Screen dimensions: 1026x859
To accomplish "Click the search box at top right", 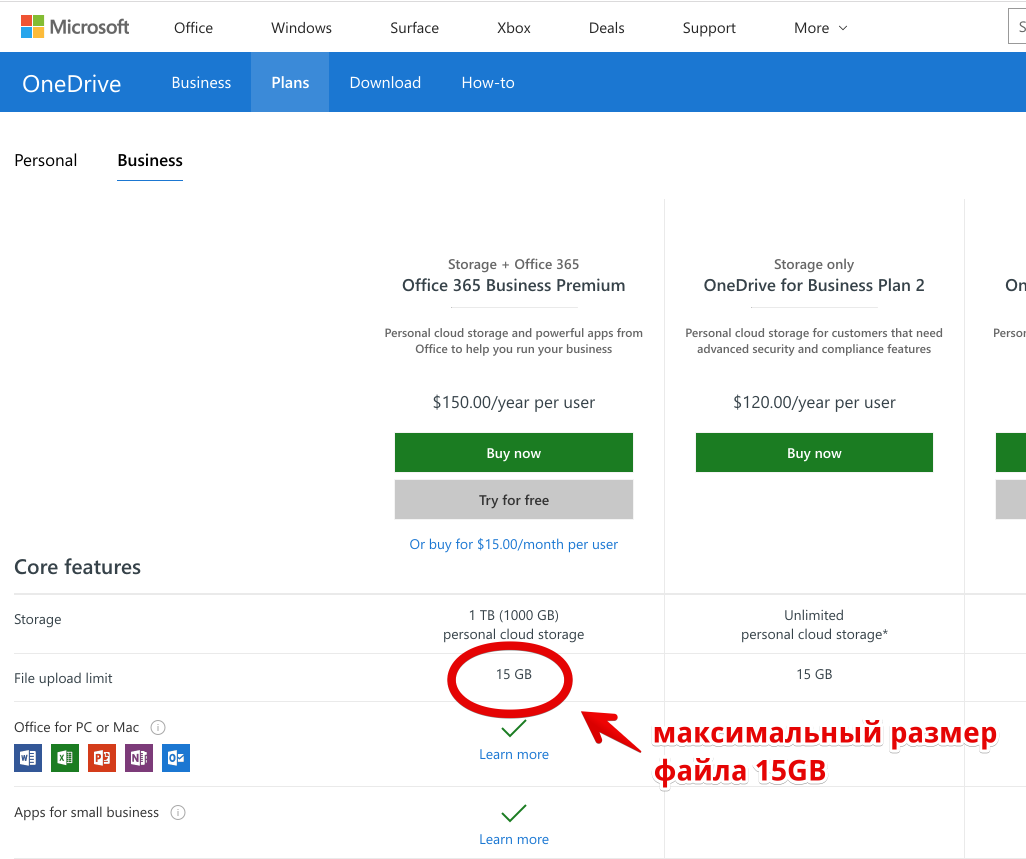I will 1016,27.
